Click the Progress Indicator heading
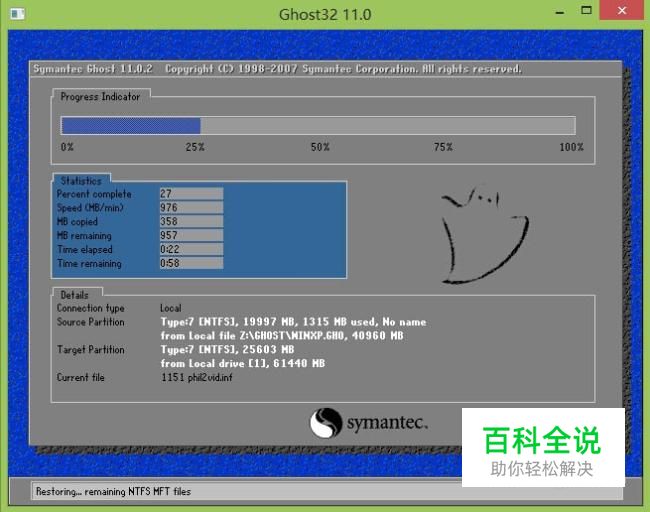650x512 pixels. pyautogui.click(x=100, y=97)
